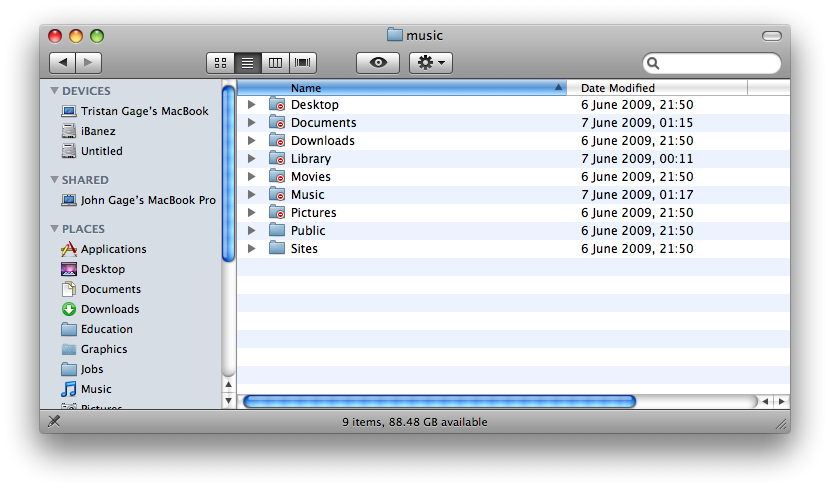Viewport: 830px width, 488px height.
Task: Toggle list view mode button
Action: (248, 63)
